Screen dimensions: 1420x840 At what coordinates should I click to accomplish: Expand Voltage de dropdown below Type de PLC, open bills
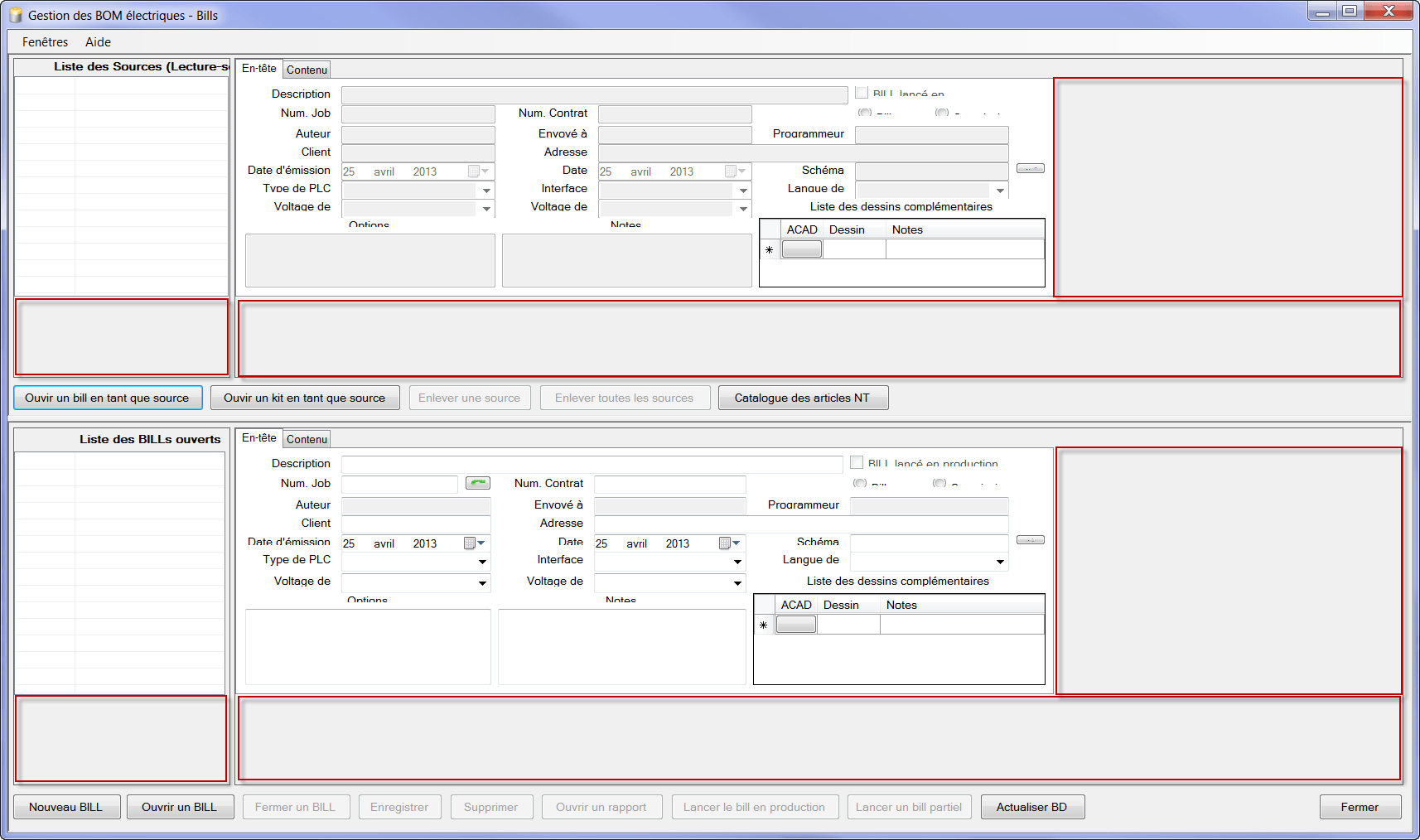tap(482, 583)
